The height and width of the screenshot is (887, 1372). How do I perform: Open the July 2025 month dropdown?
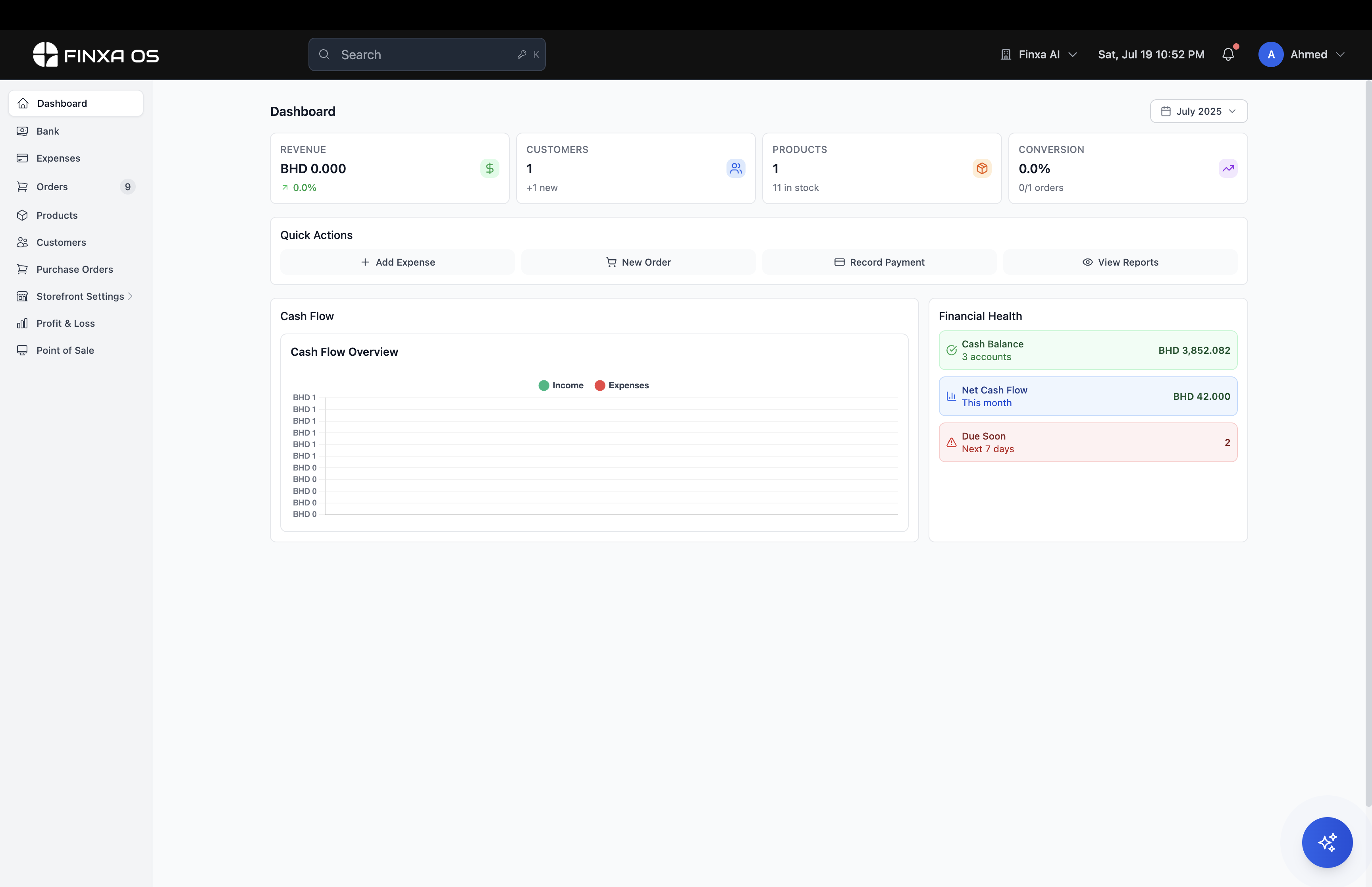1198,111
